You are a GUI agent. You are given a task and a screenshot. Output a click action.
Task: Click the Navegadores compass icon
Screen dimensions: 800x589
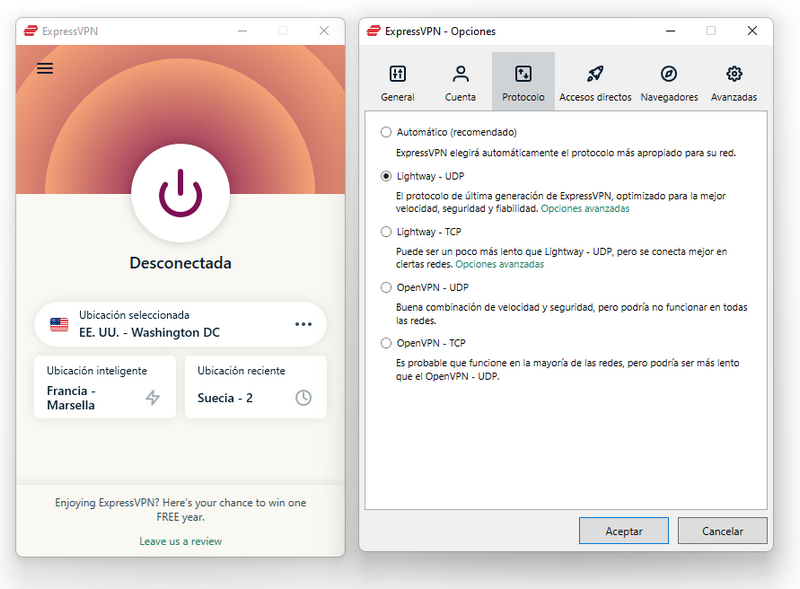[669, 74]
